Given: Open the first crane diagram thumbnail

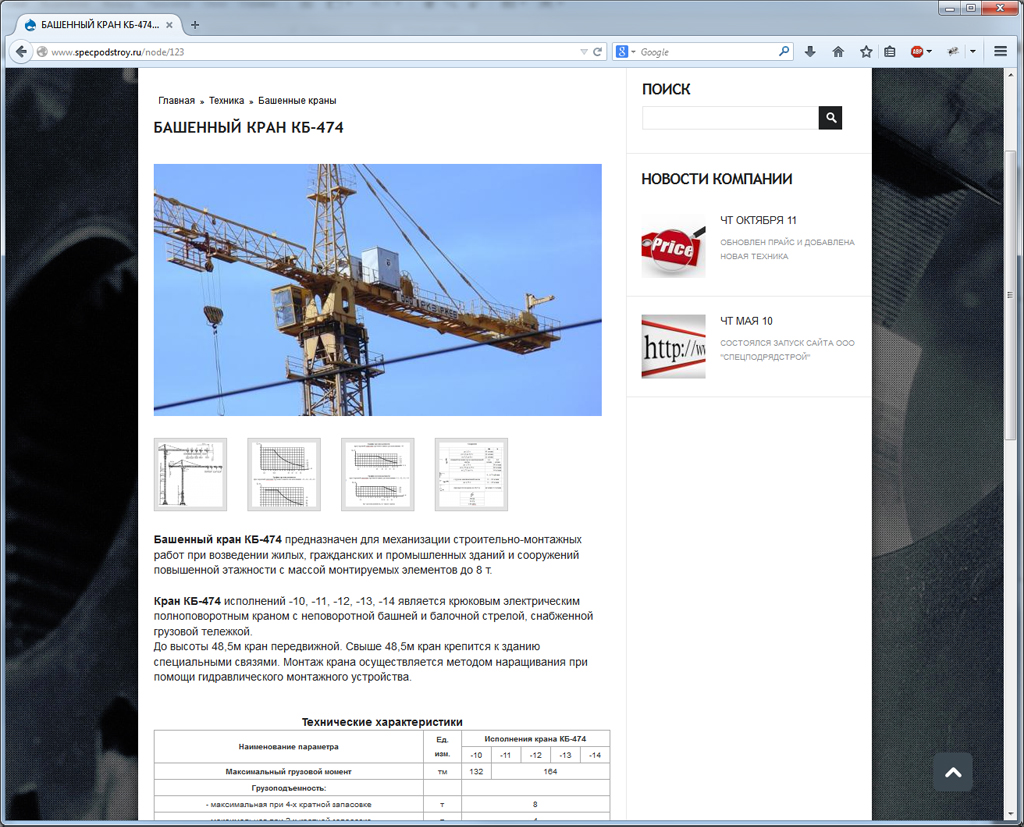Looking at the screenshot, I should (190, 474).
